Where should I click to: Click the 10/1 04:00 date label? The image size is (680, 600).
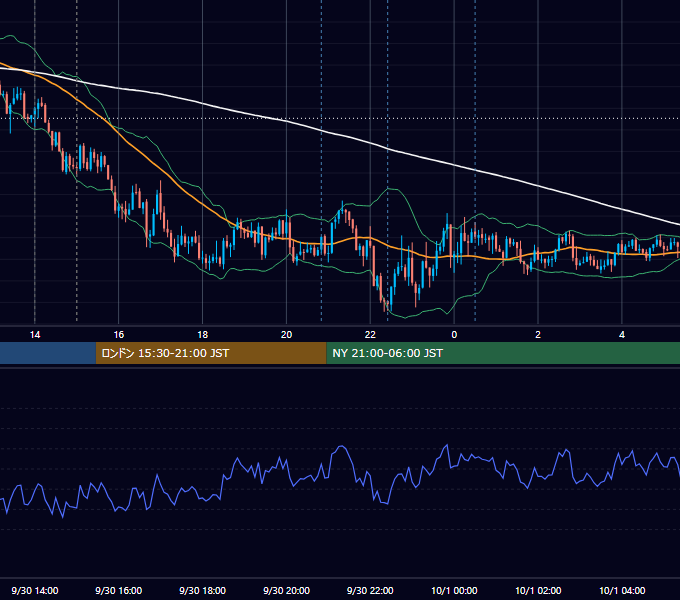622,590
